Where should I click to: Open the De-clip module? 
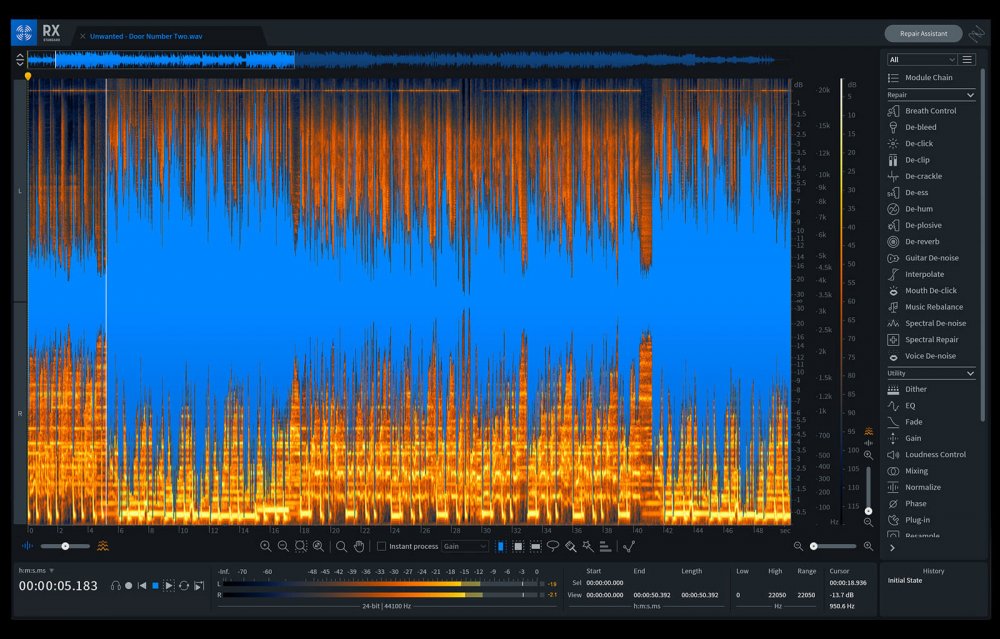[908, 160]
